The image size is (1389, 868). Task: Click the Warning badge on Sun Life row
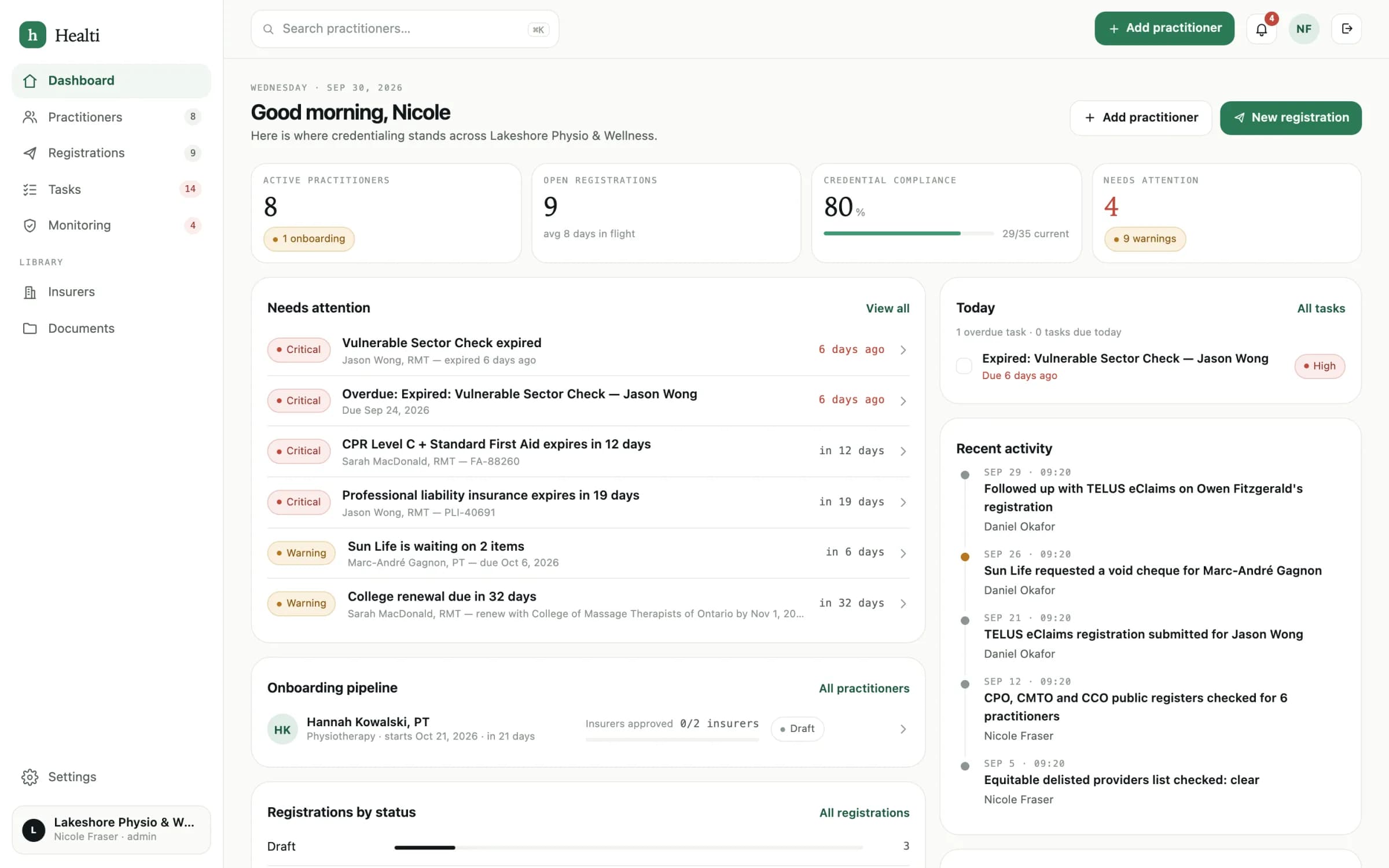301,553
